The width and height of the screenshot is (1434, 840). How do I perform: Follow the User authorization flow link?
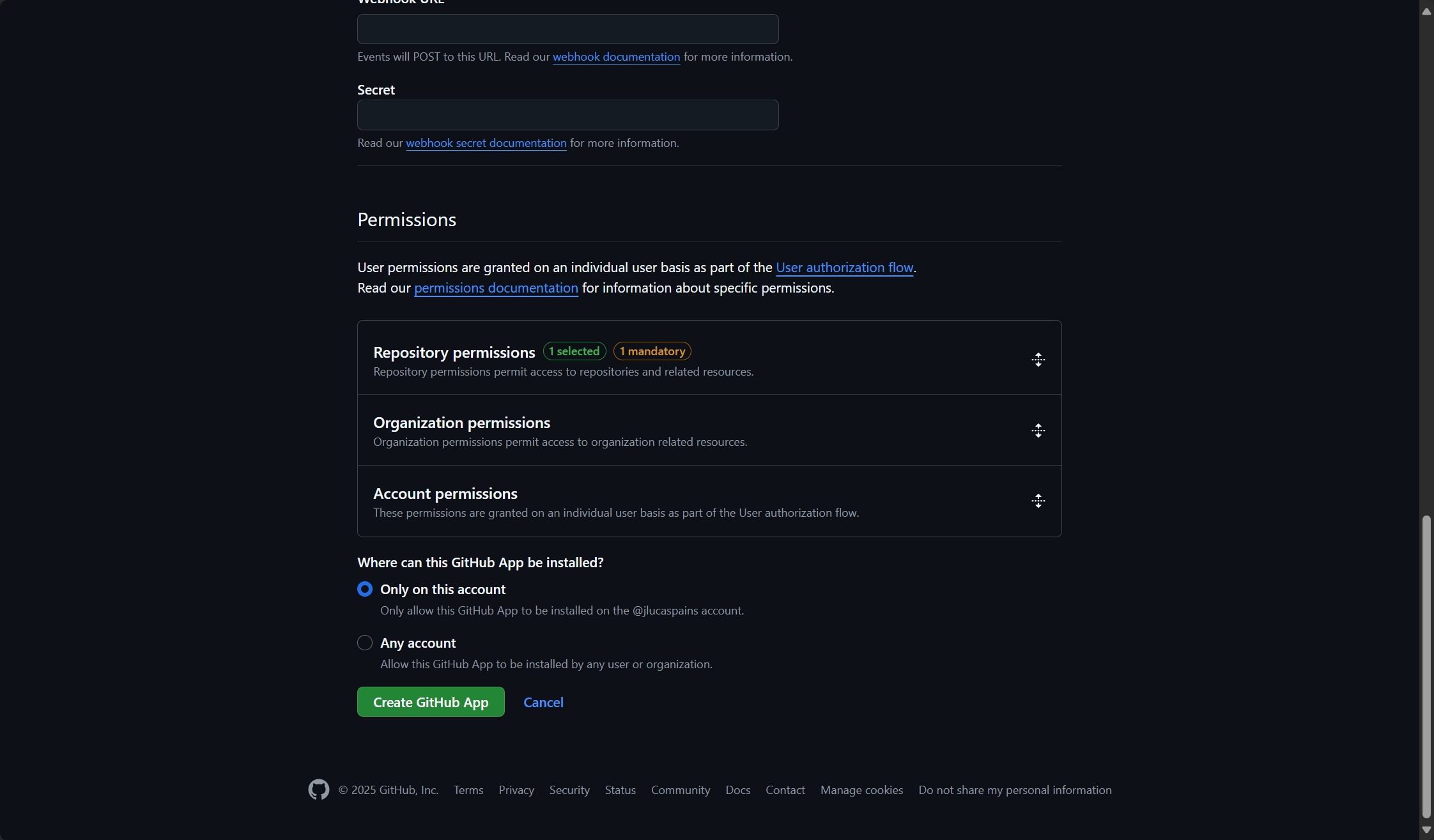coord(844,268)
